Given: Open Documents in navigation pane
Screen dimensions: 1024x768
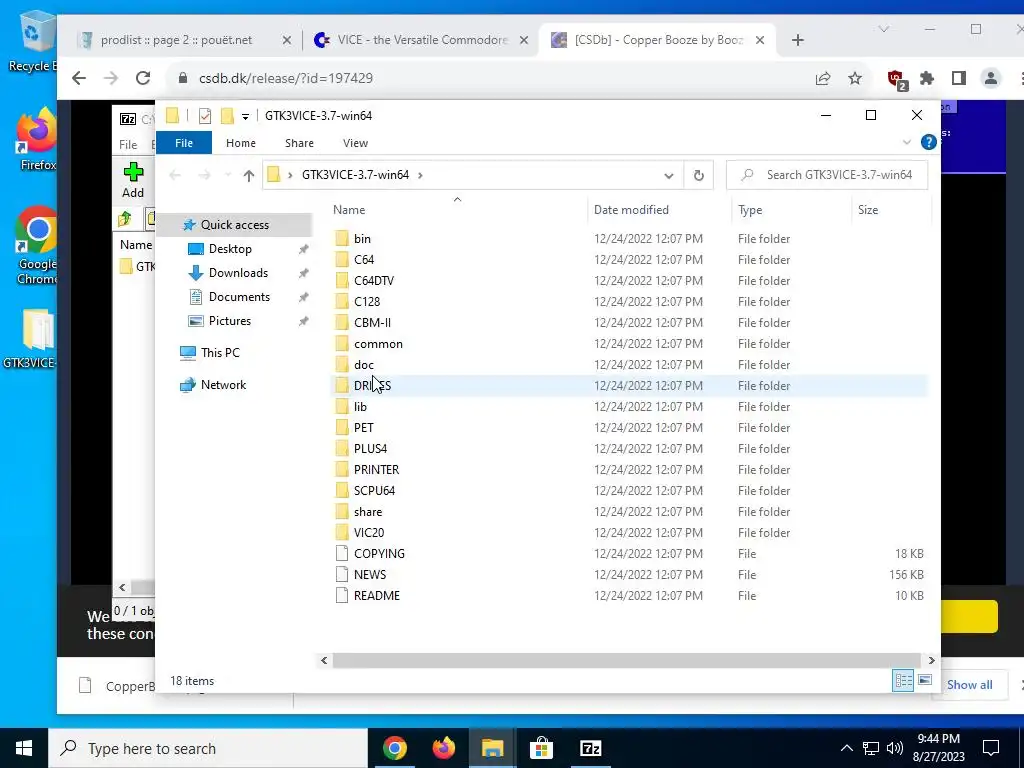Looking at the screenshot, I should point(239,296).
